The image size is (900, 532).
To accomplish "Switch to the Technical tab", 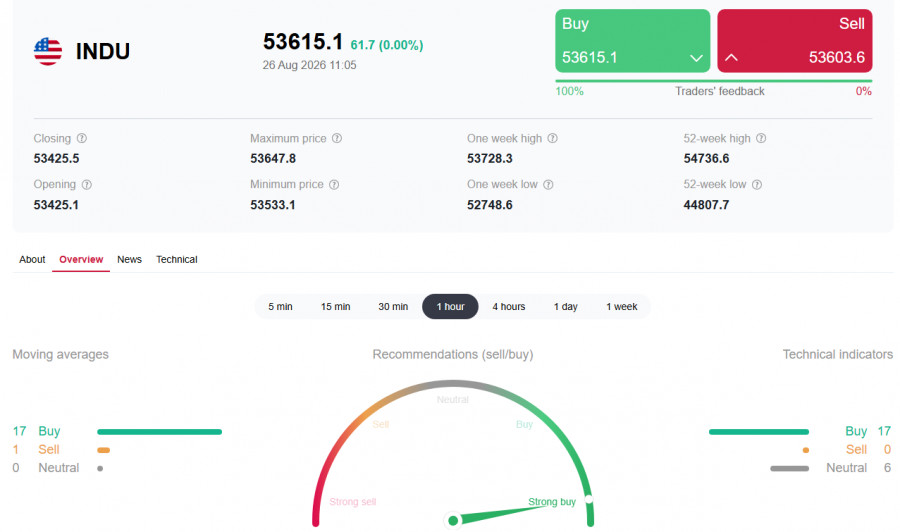I will coord(177,259).
